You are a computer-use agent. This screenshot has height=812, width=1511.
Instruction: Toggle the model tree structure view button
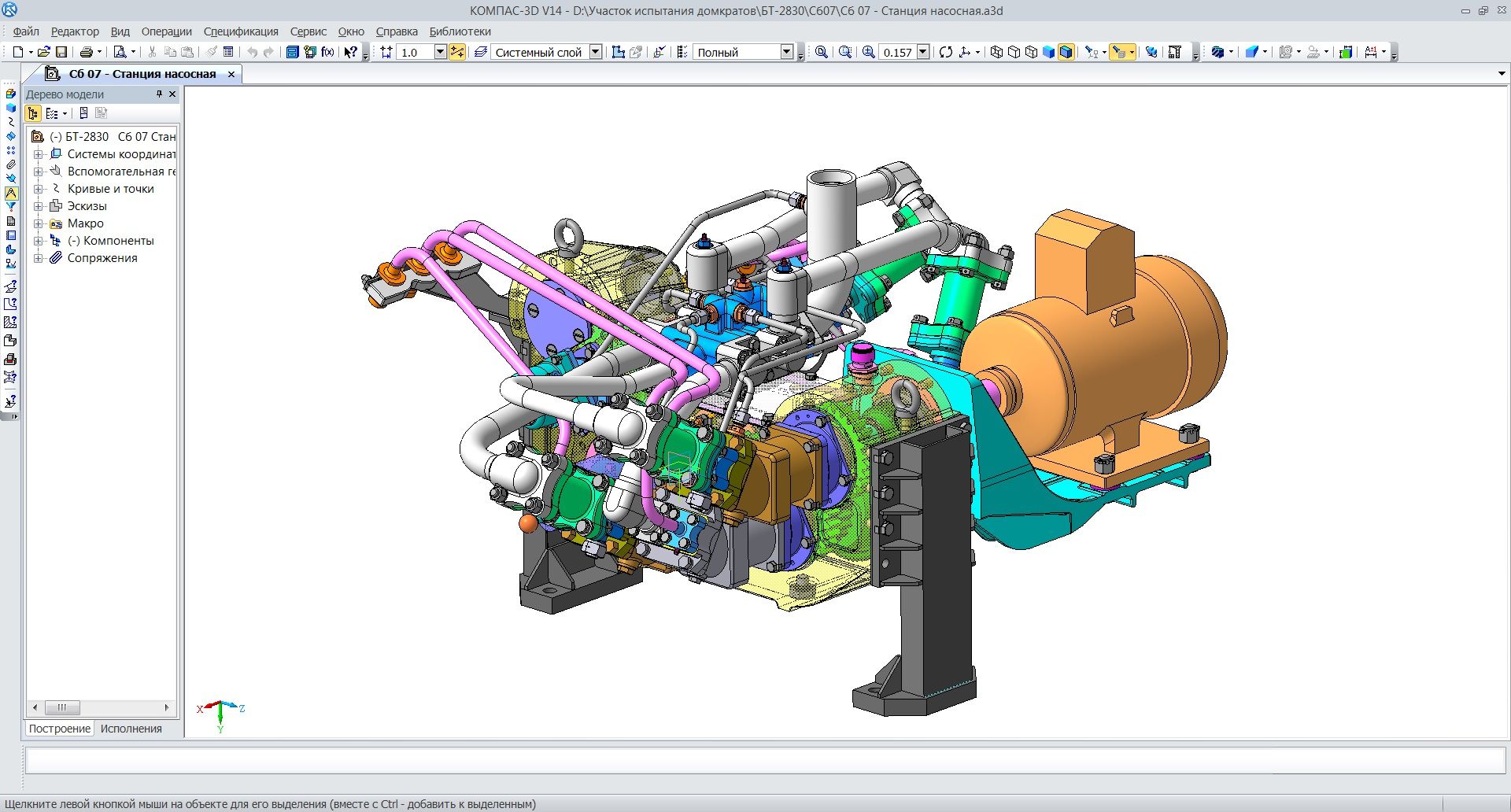[x=33, y=113]
